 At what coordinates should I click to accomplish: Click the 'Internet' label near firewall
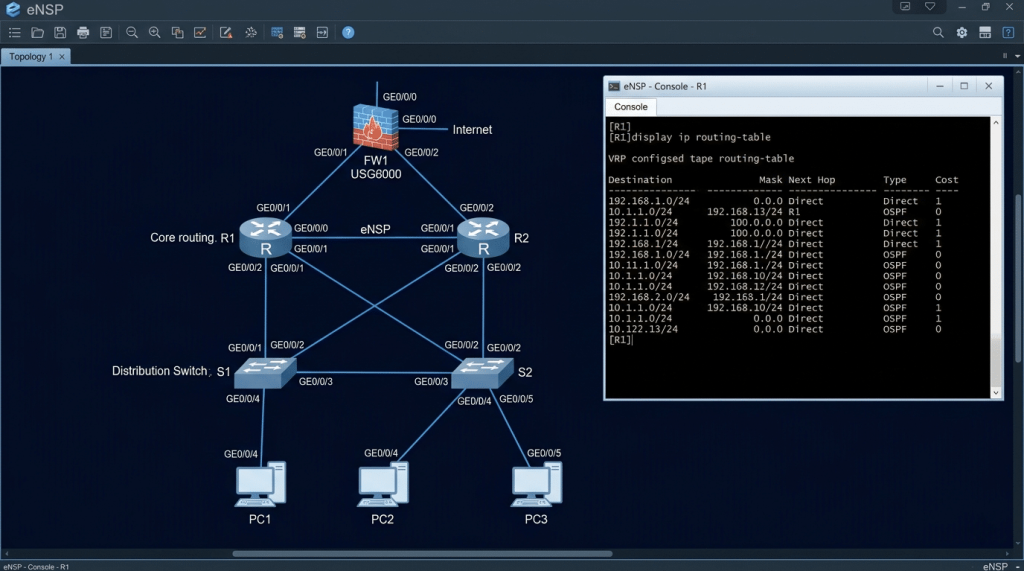tap(472, 130)
